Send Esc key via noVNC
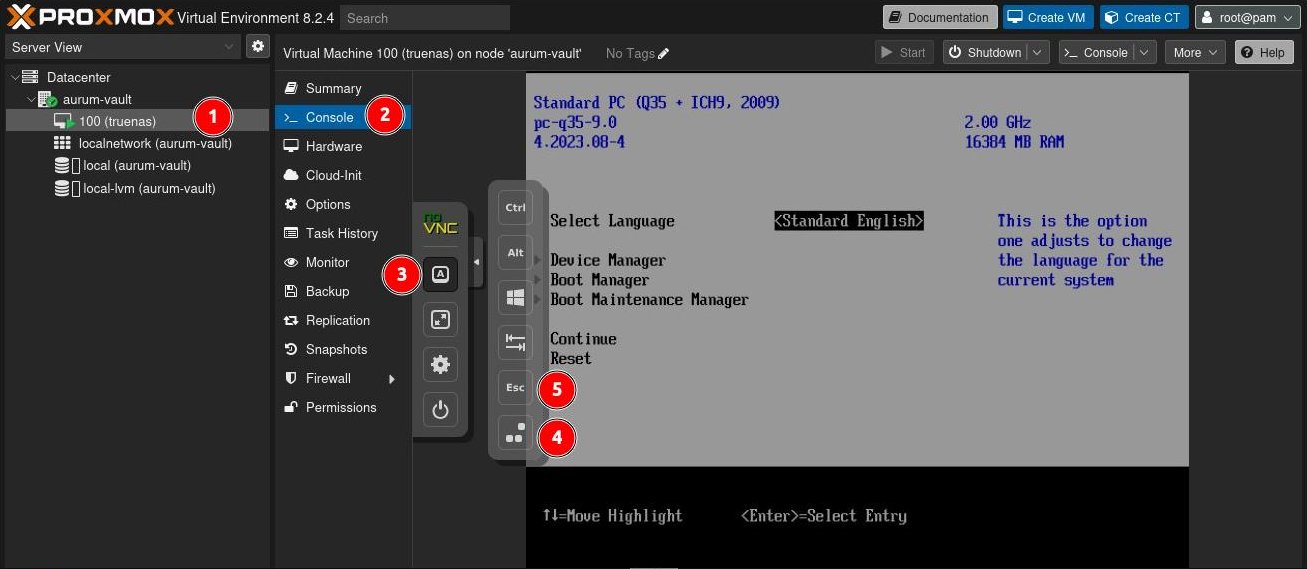1307x569 pixels. point(515,388)
